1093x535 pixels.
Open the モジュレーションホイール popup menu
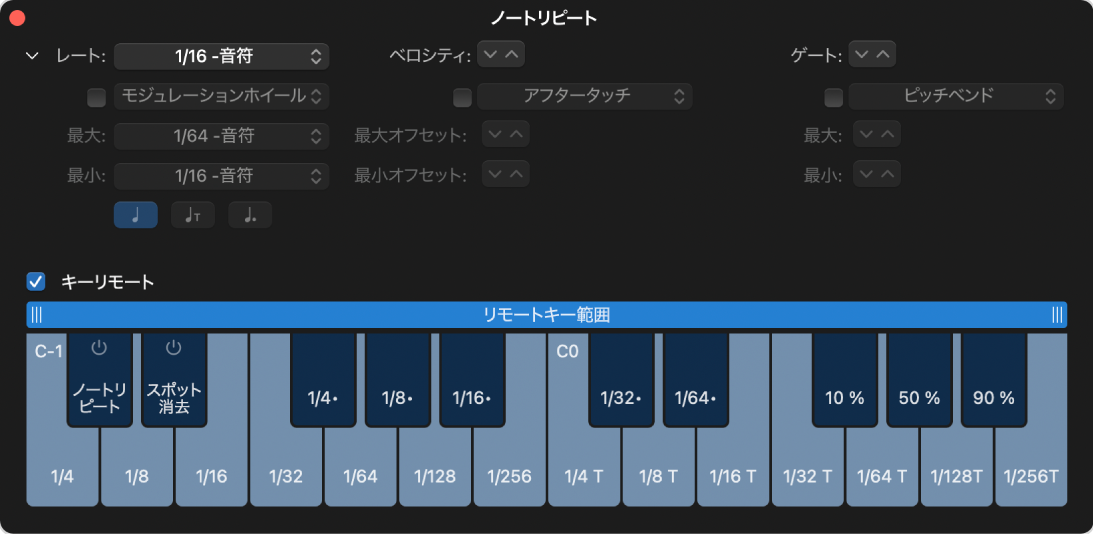click(x=222, y=97)
